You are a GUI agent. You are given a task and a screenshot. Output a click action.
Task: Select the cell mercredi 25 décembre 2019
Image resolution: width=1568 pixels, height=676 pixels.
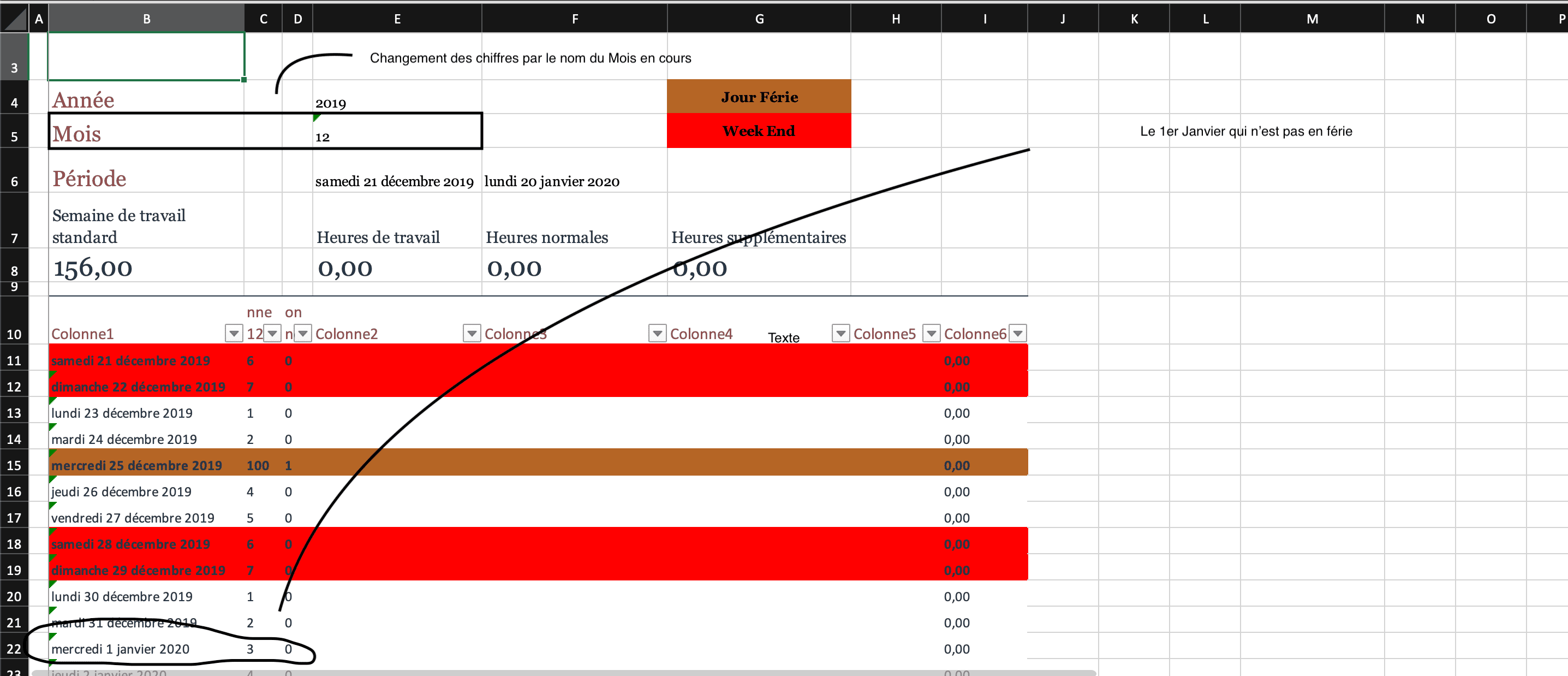pos(136,465)
